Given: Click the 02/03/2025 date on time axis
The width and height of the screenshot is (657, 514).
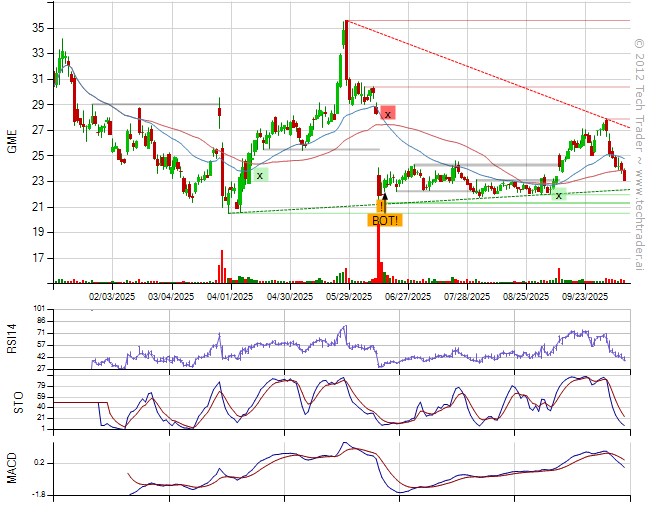Looking at the screenshot, I should (x=112, y=296).
